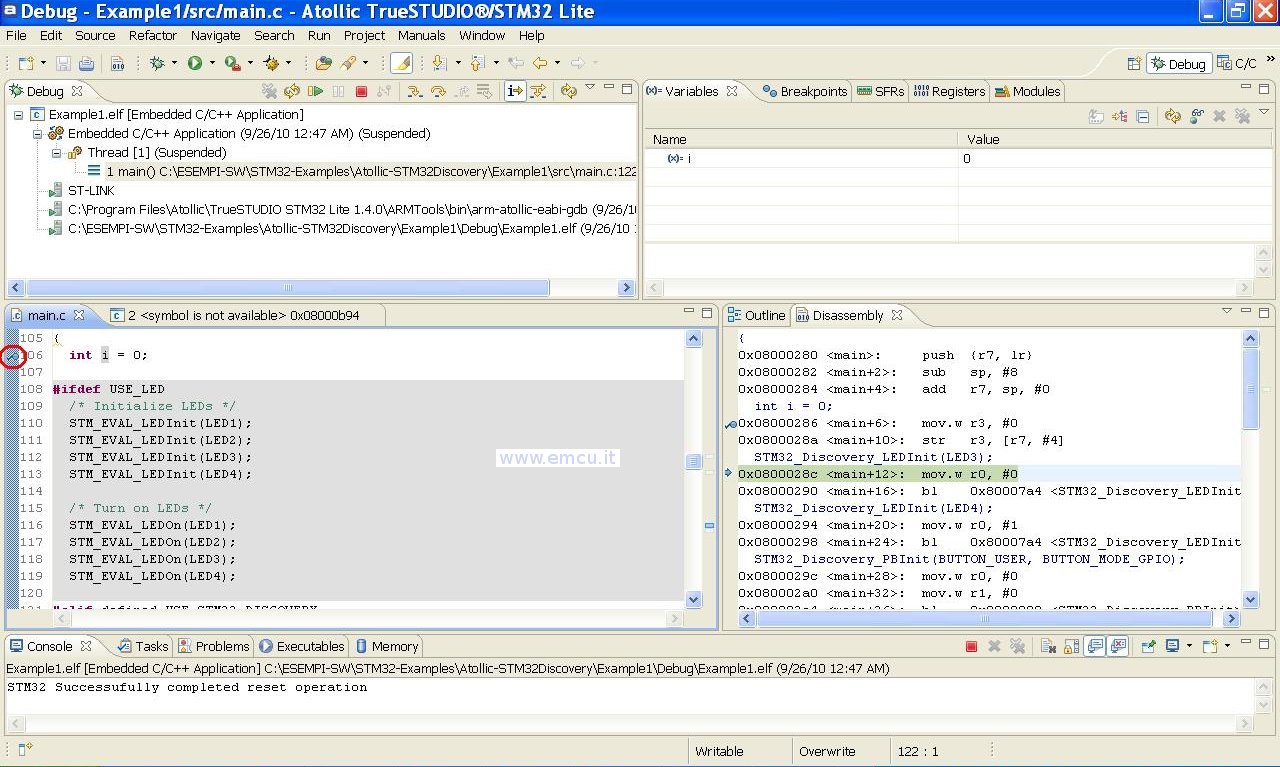Click the Disassembly vertical scrollbar thumb

pos(1250,390)
